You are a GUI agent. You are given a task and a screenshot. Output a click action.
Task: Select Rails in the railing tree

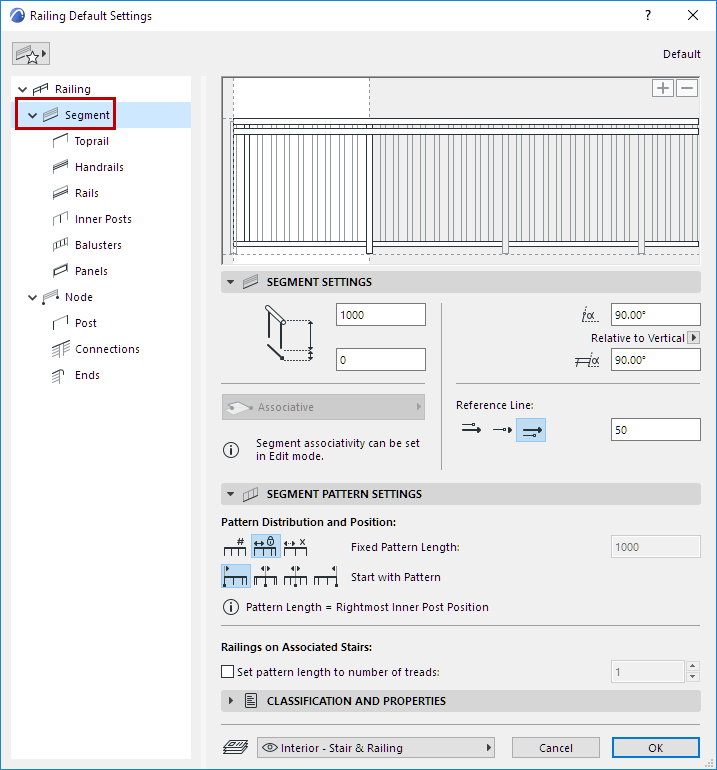pos(86,193)
